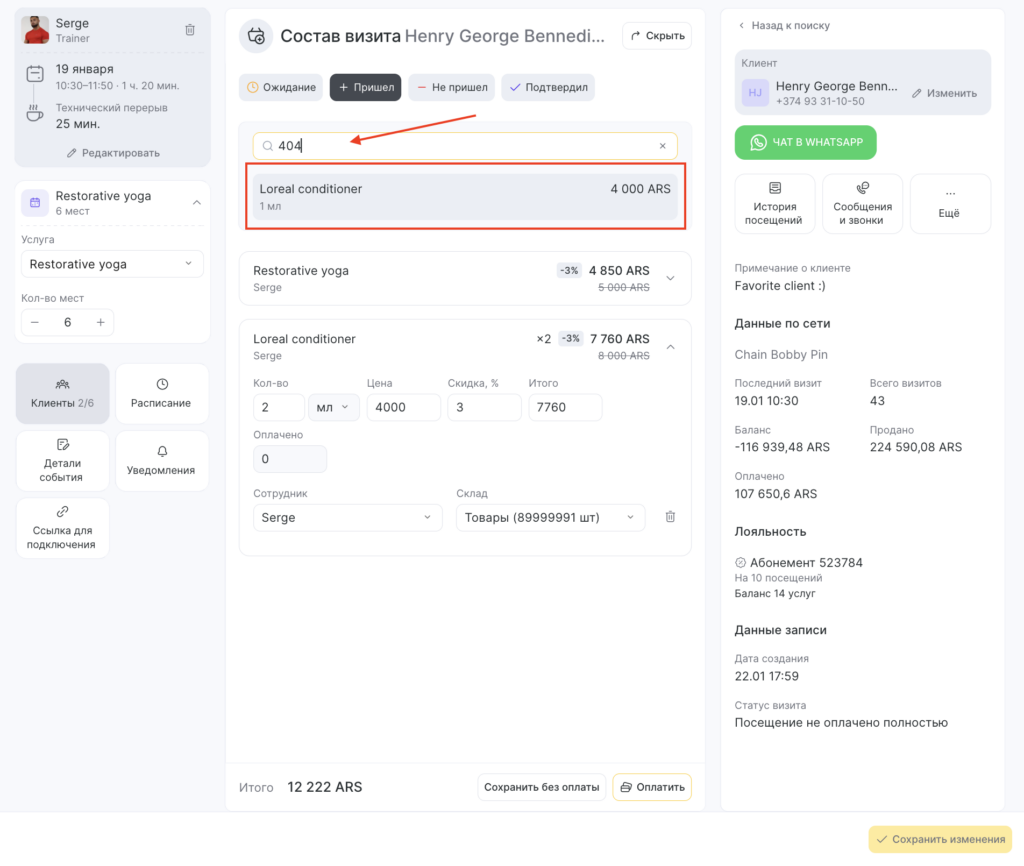Open the WhatsApp chat with the client

pyautogui.click(x=805, y=142)
